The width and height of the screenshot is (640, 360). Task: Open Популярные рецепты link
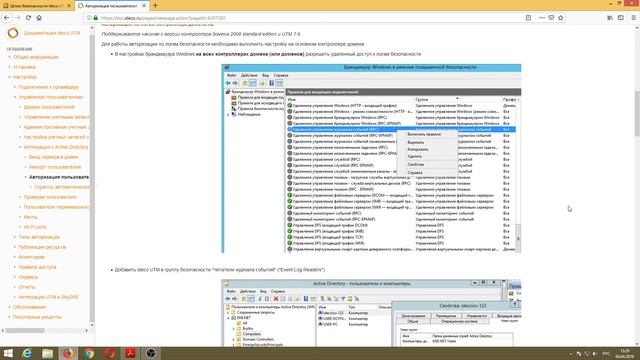click(x=37, y=317)
